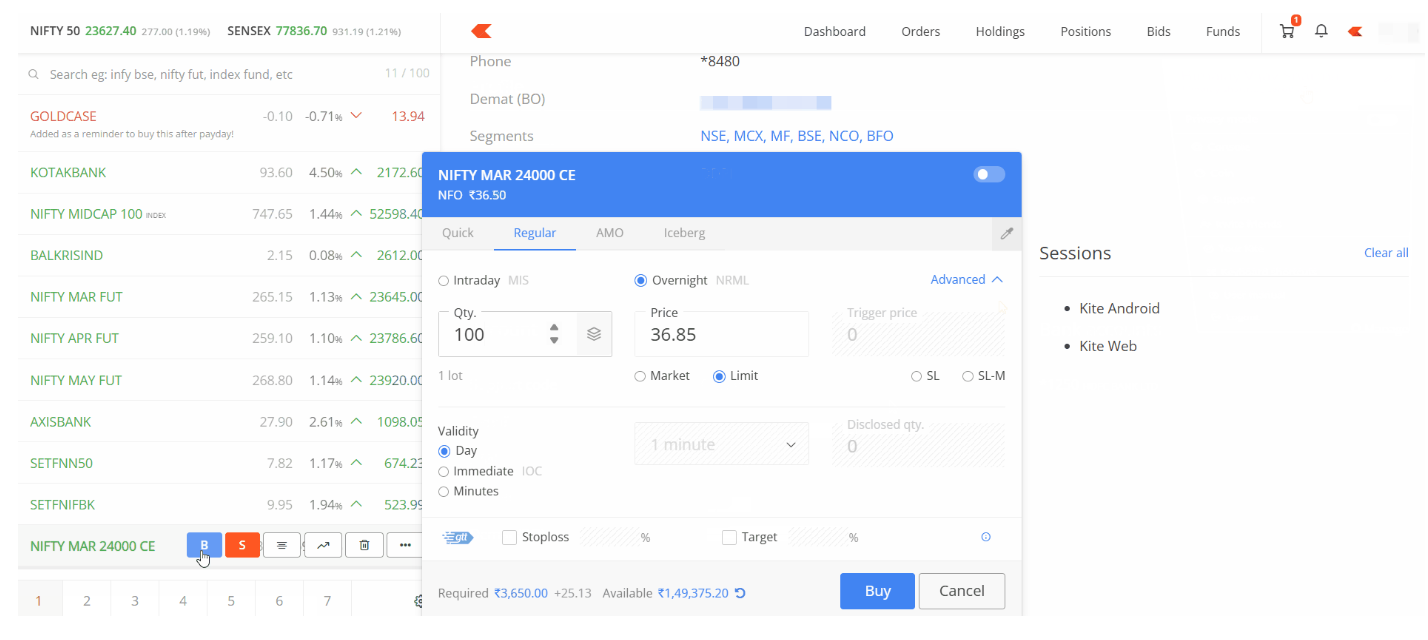This screenshot has width=1428, height=640.
Task: Open the cart basket icon
Action: coord(1287,31)
